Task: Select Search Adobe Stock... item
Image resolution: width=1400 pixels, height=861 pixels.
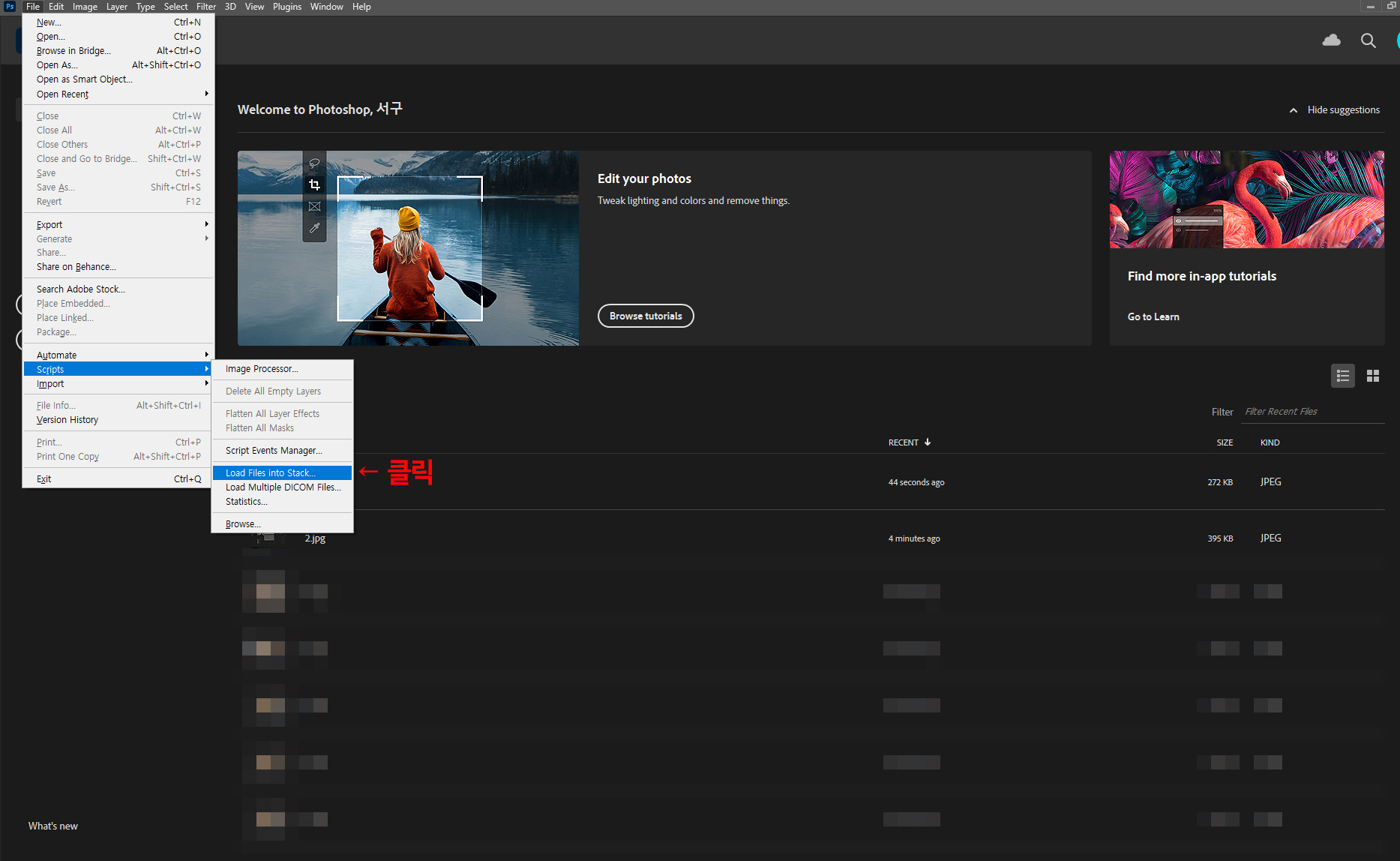Action: coord(118,289)
